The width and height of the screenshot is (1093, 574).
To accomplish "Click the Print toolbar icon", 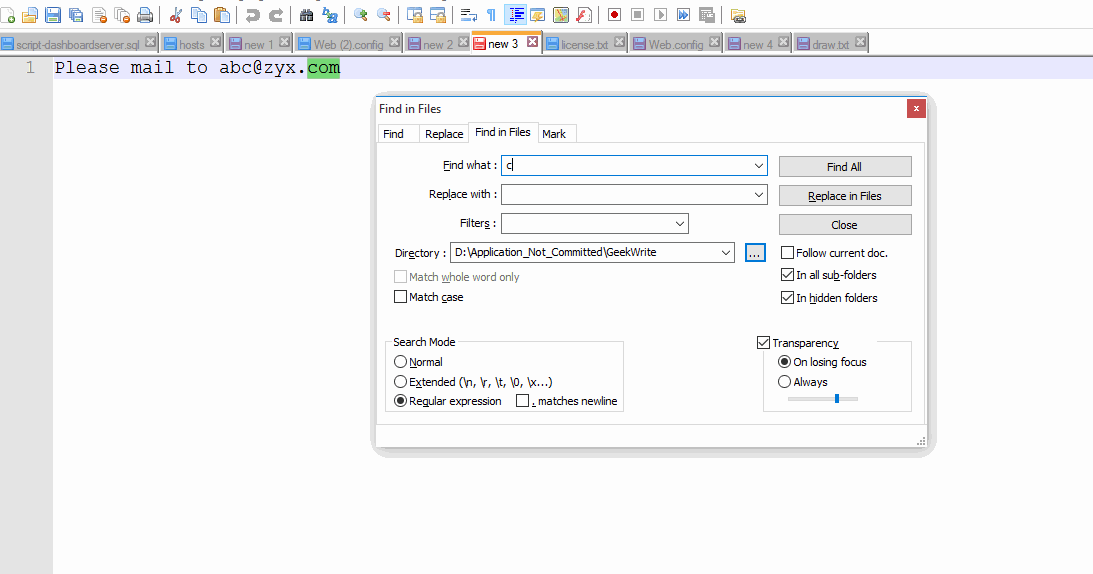I will click(x=145, y=15).
